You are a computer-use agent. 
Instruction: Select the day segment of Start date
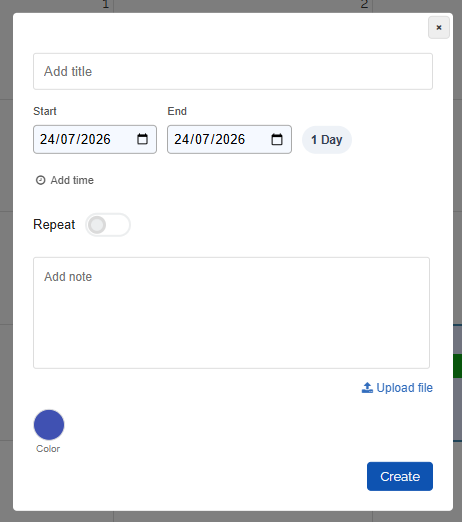click(x=47, y=139)
